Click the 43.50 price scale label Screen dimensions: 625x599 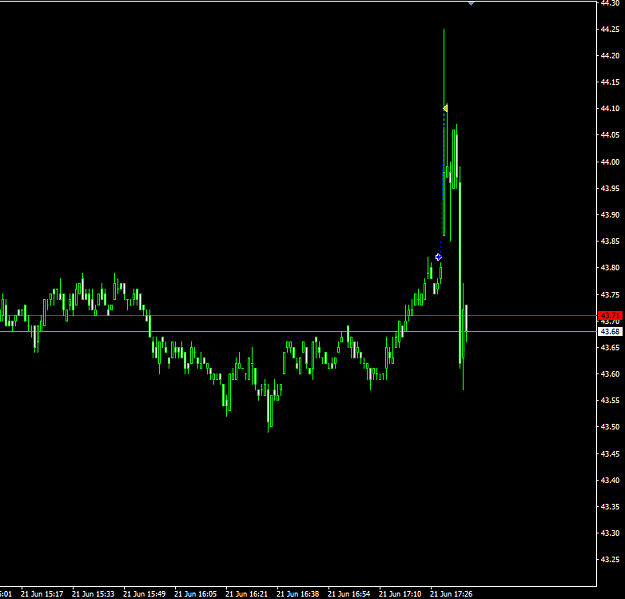coord(610,427)
